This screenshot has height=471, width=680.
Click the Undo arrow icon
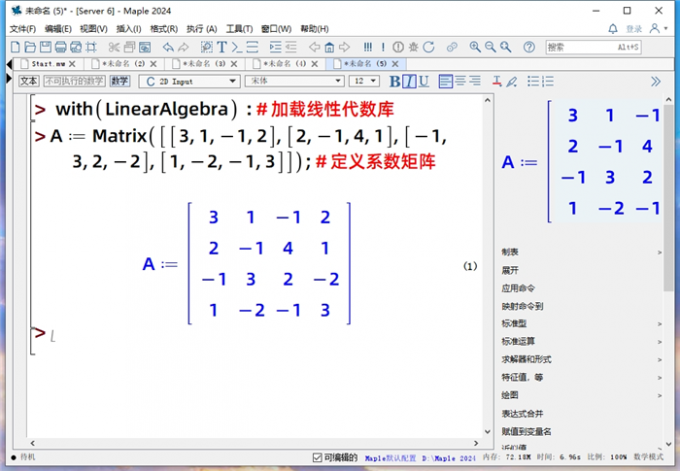(168, 47)
